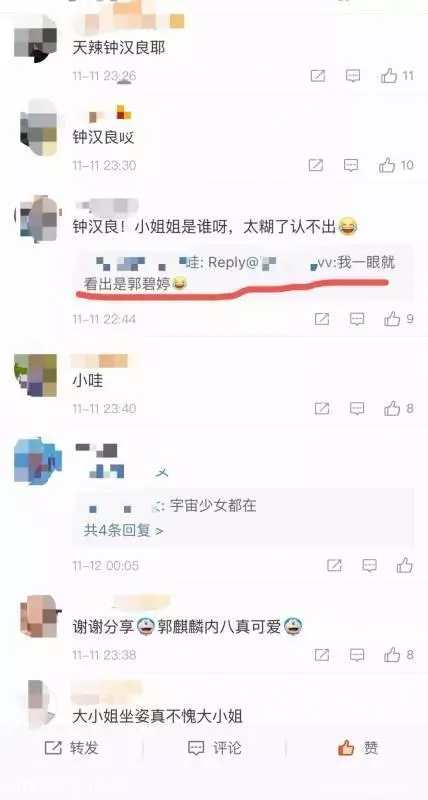Like the 11-12 00:05 comment
The width and height of the screenshot is (428, 800).
[405, 565]
